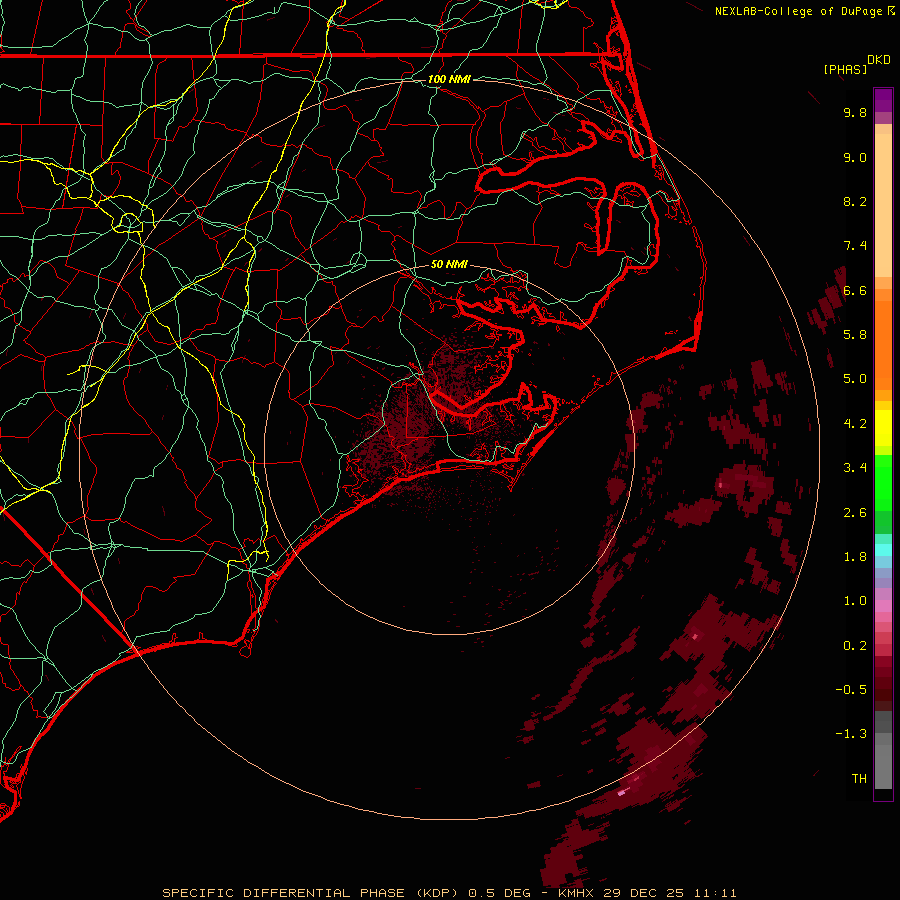Click the TH threshold label on the scale
The height and width of the screenshot is (900, 900).
pyautogui.click(x=859, y=779)
